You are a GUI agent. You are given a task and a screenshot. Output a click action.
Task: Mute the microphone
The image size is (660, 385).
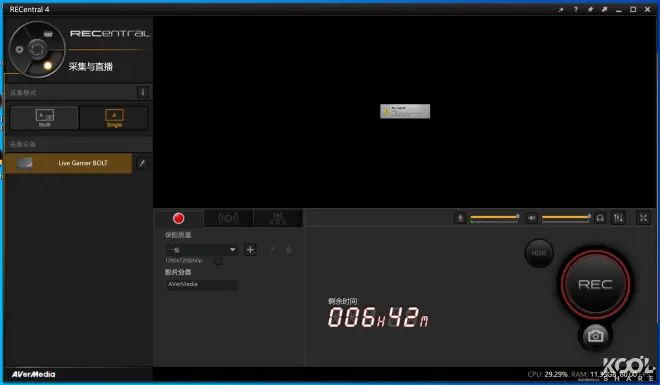point(460,218)
